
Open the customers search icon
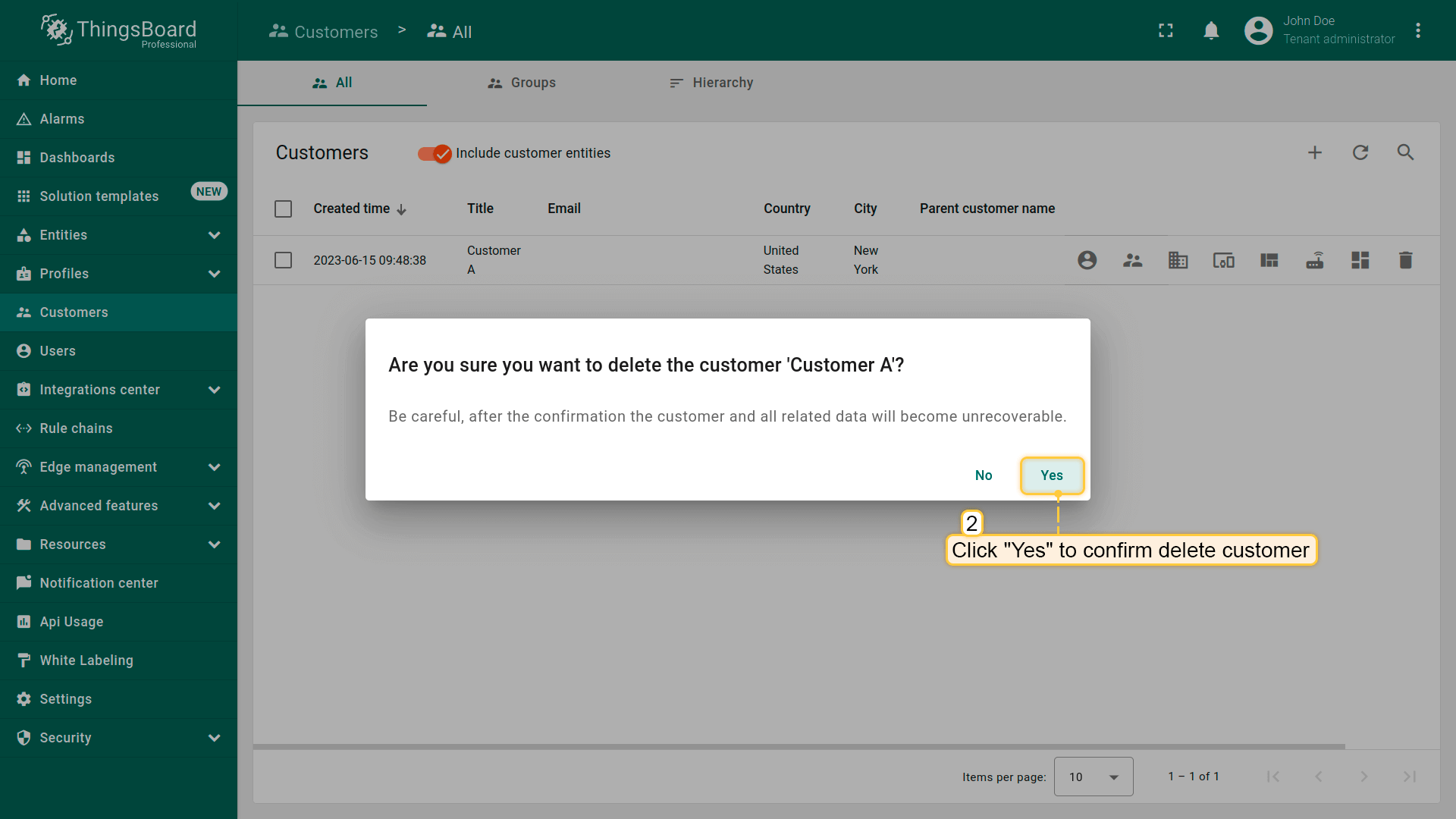pos(1405,152)
